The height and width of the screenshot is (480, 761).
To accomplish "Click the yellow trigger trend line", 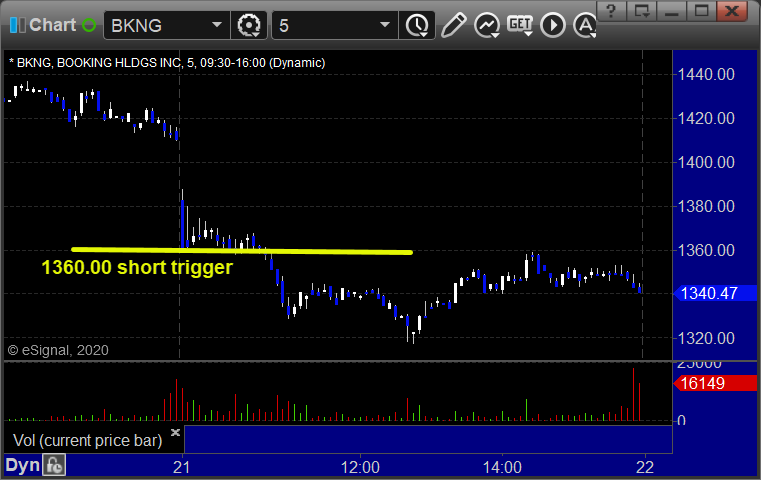I will [242, 251].
